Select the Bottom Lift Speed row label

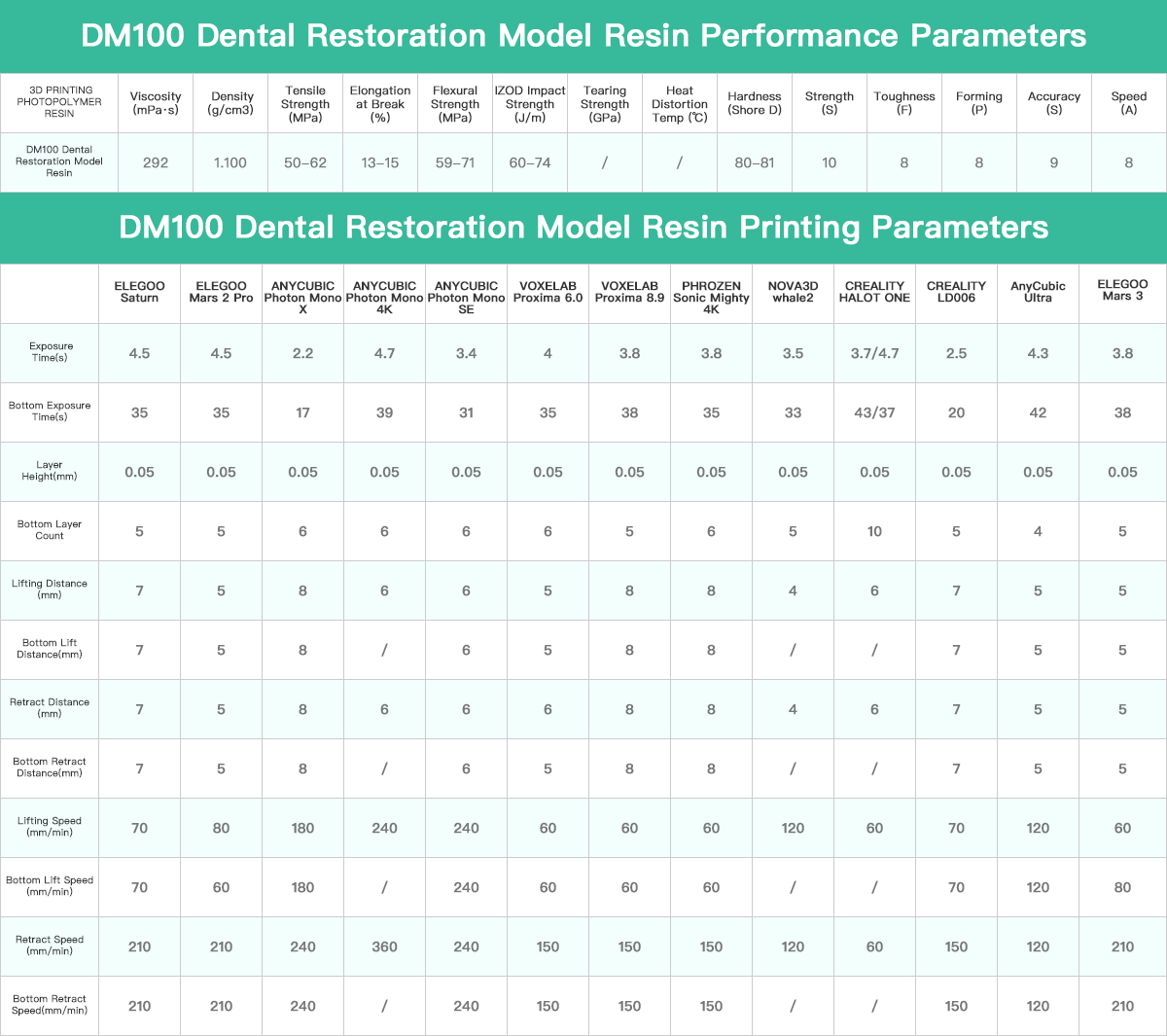pos(50,886)
